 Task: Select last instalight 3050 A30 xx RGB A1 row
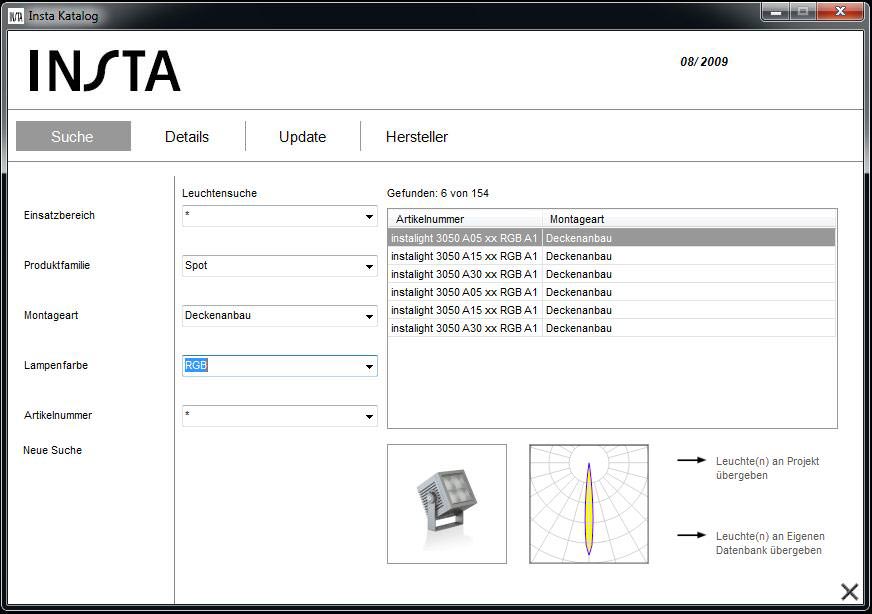(612, 329)
